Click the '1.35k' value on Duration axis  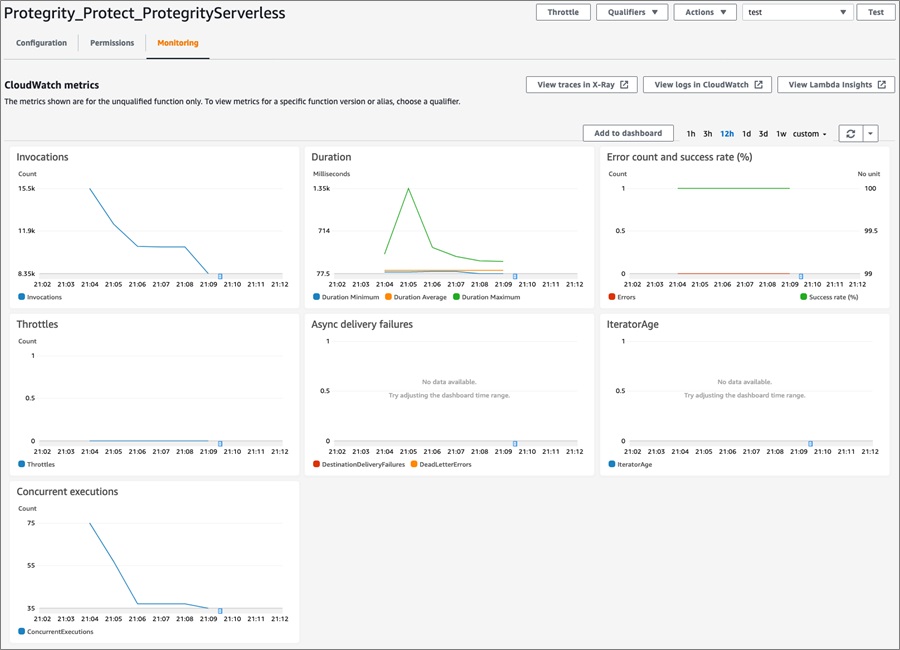[x=321, y=188]
